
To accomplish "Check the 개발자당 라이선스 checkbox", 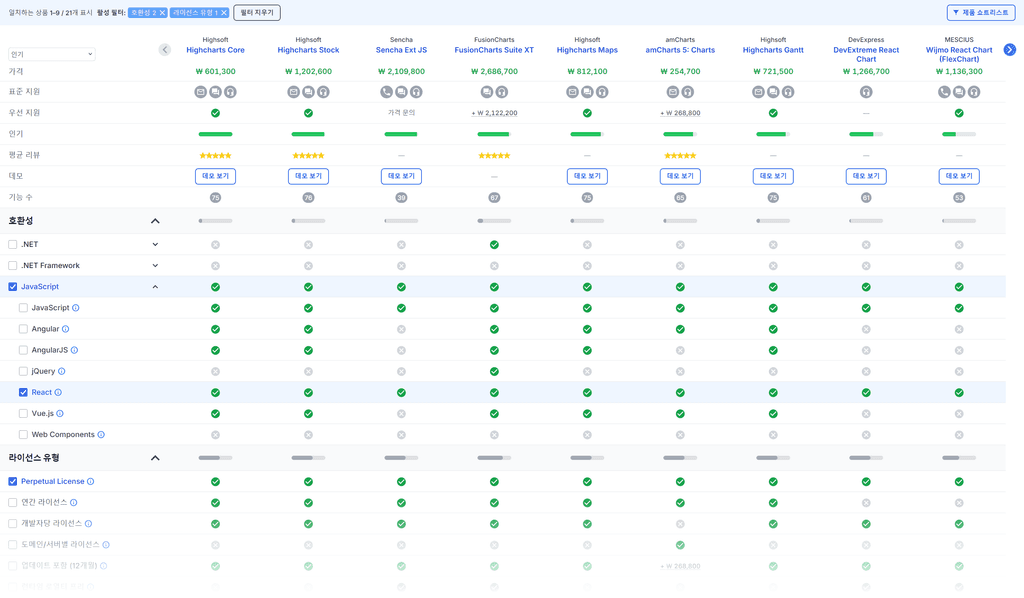I will (x=12, y=524).
